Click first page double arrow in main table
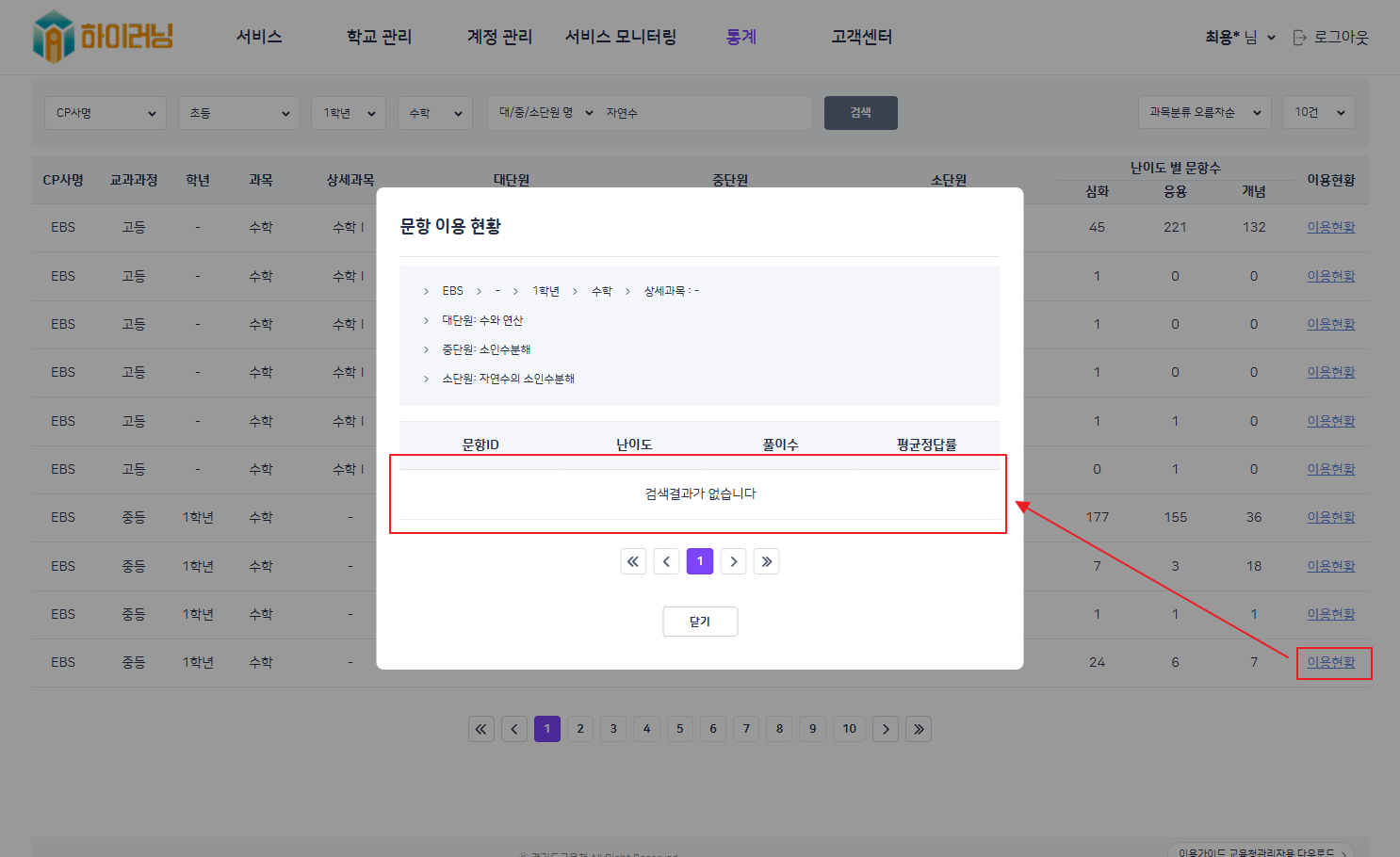1400x857 pixels. (480, 729)
